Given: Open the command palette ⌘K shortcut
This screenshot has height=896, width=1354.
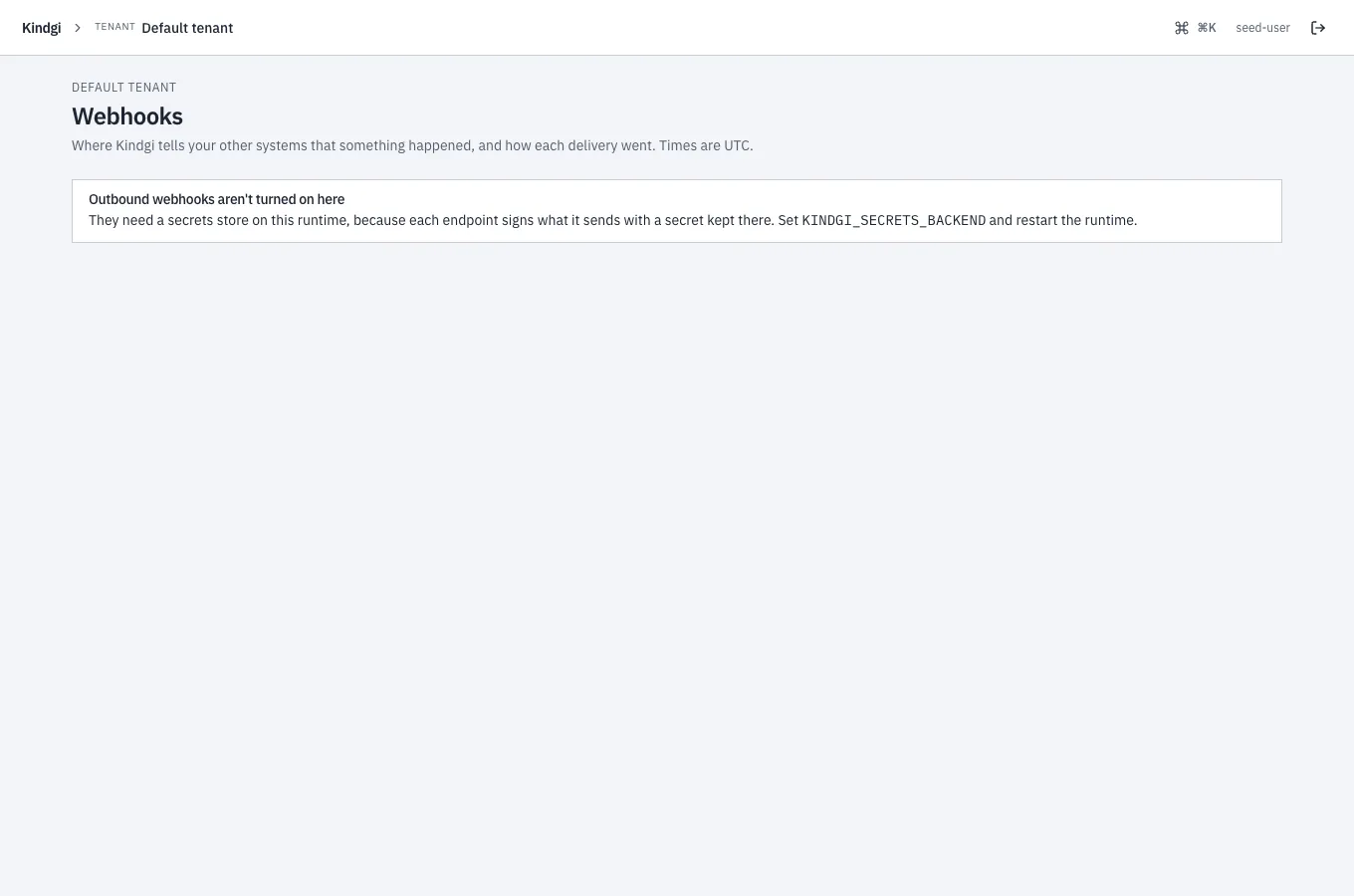Looking at the screenshot, I should tap(1195, 28).
